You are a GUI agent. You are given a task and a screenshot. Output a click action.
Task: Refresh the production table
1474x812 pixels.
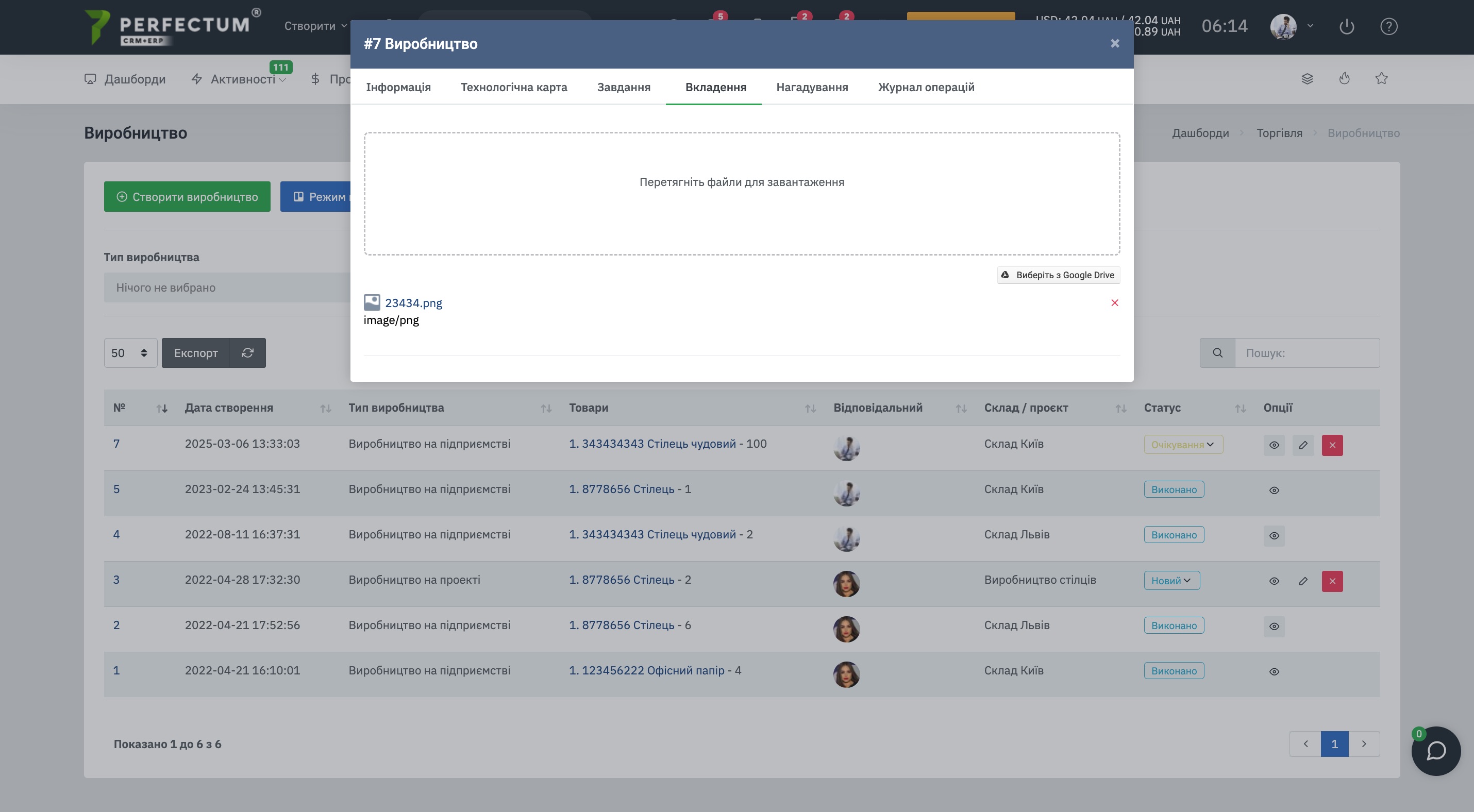tap(248, 353)
